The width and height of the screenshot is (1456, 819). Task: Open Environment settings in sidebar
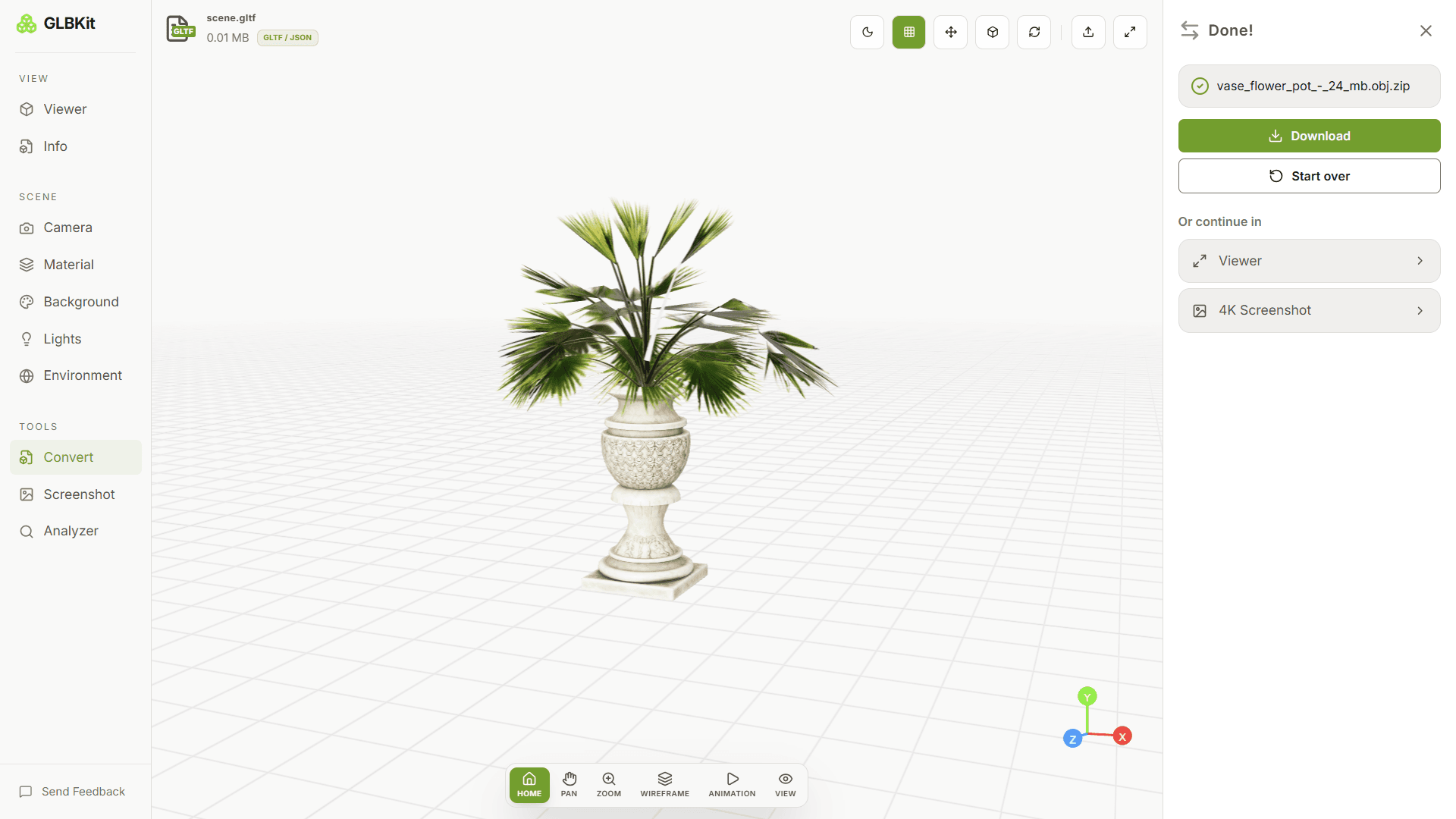pos(76,375)
